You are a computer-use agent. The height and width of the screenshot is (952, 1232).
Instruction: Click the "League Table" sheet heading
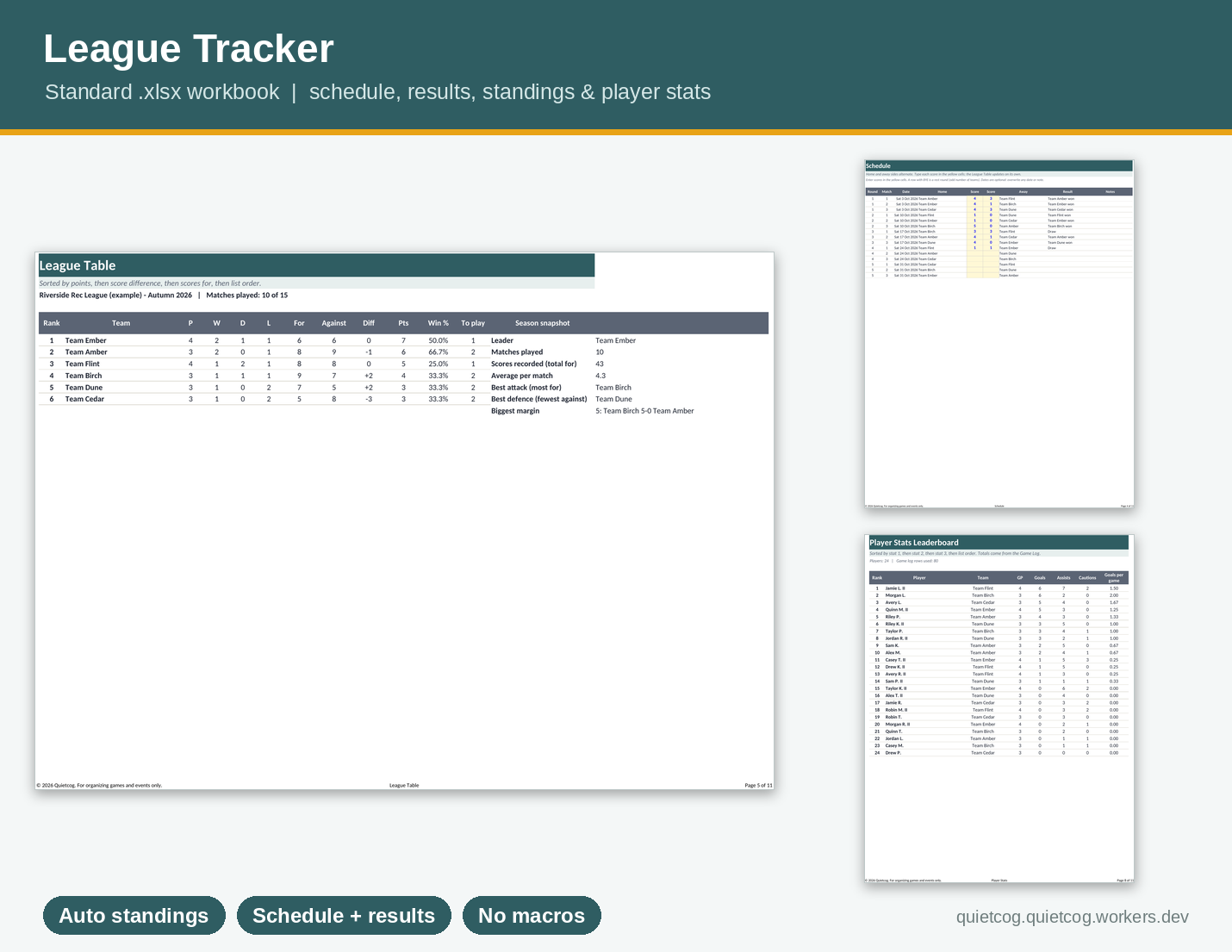(78, 265)
